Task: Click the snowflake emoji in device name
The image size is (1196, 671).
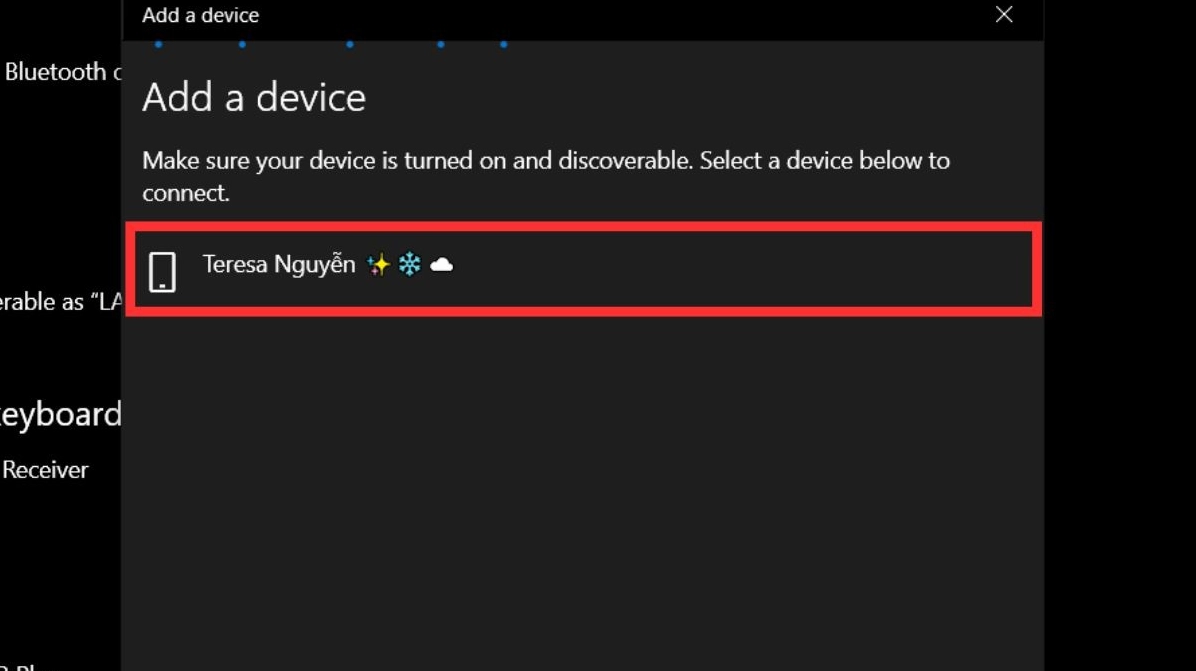Action: 410,265
